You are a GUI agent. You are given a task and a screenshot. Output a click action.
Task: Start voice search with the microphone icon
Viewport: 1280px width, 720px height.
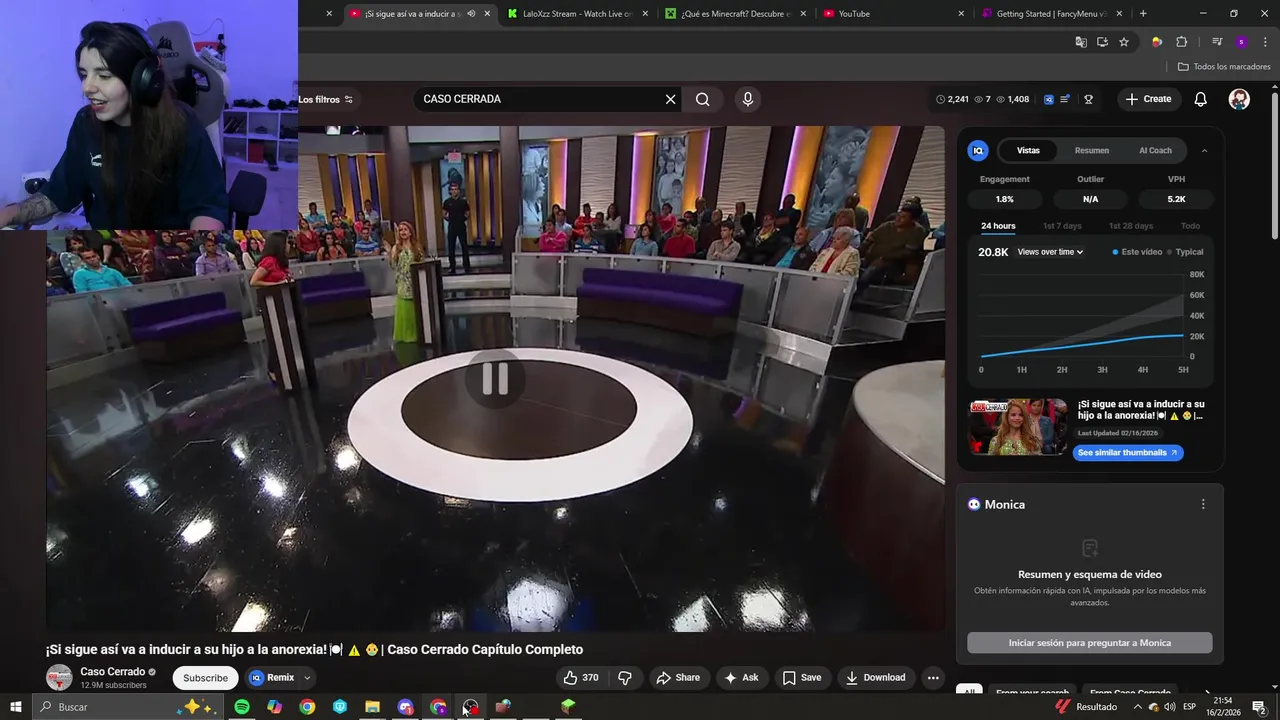click(x=747, y=99)
